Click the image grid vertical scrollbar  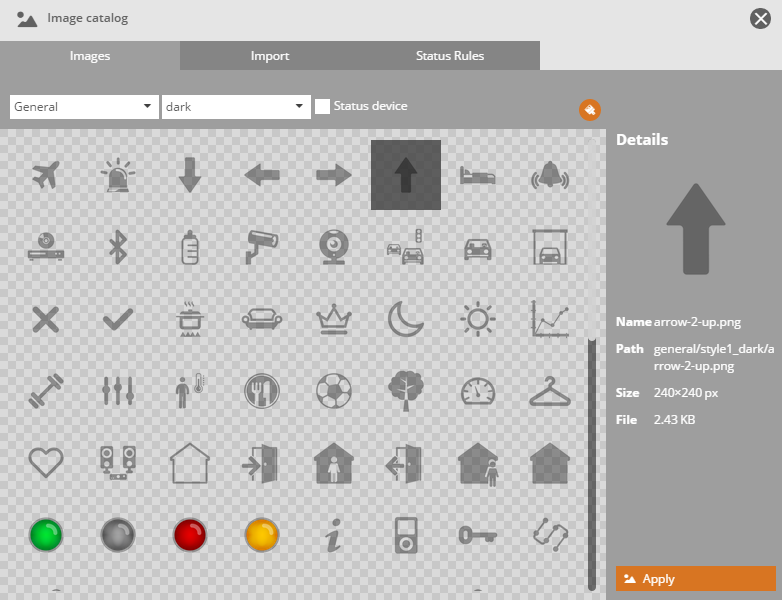pyautogui.click(x=591, y=450)
